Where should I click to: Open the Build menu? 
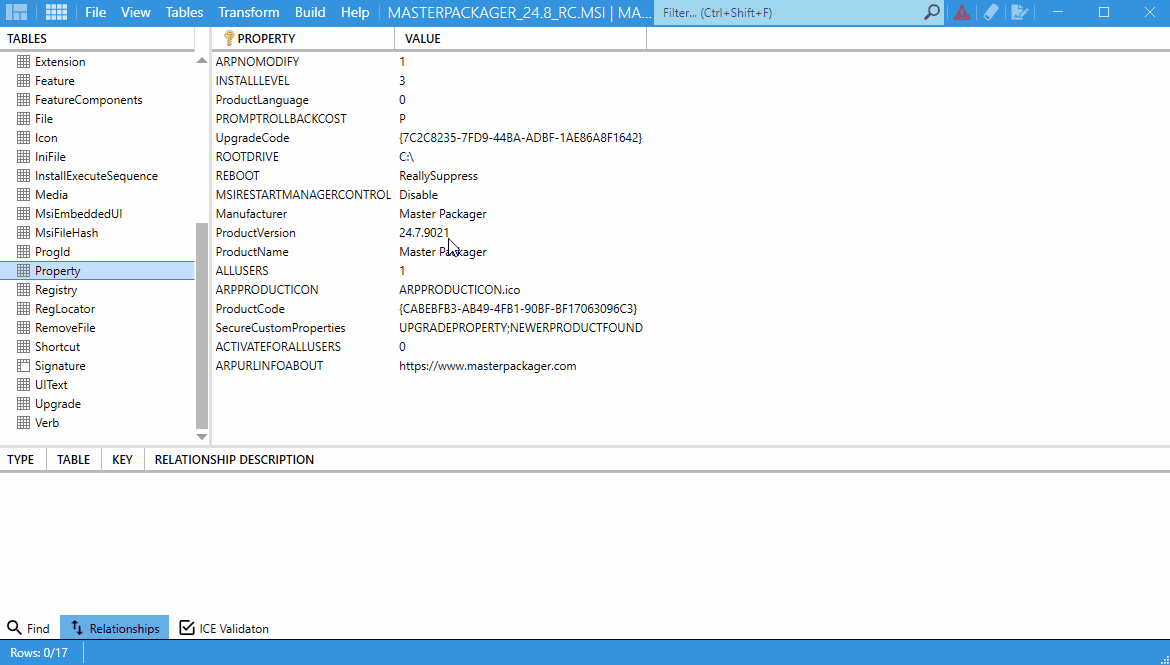coord(310,12)
